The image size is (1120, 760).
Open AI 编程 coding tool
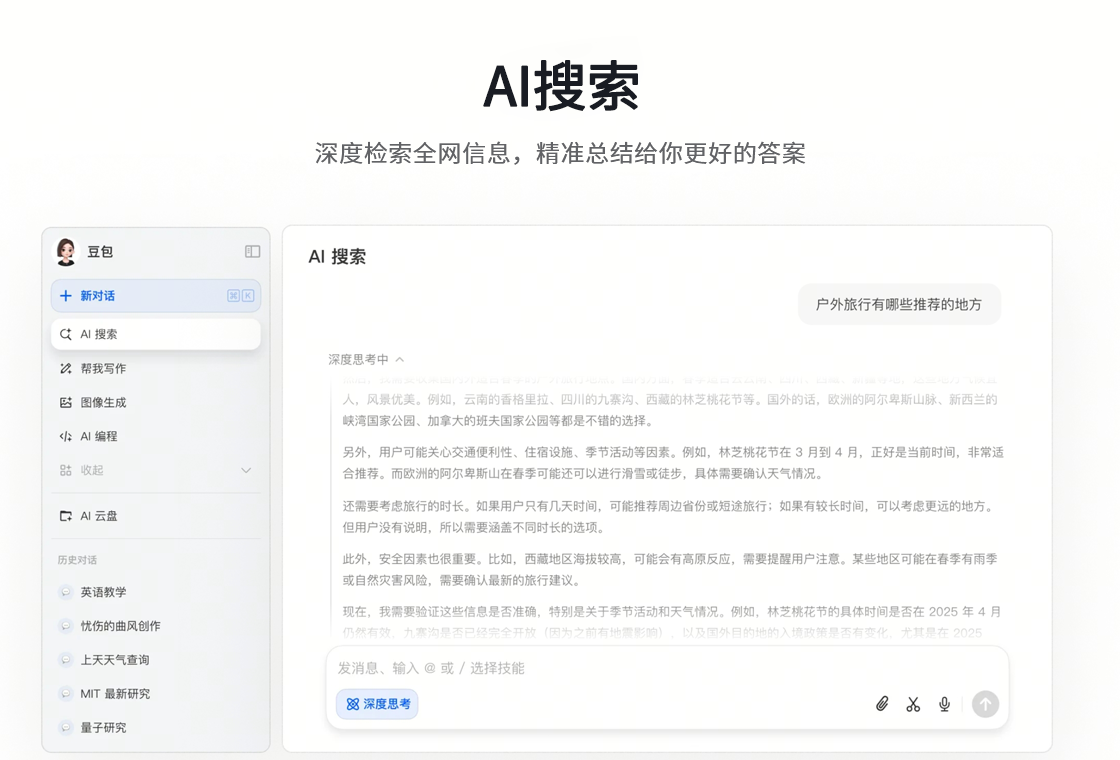[x=99, y=436]
